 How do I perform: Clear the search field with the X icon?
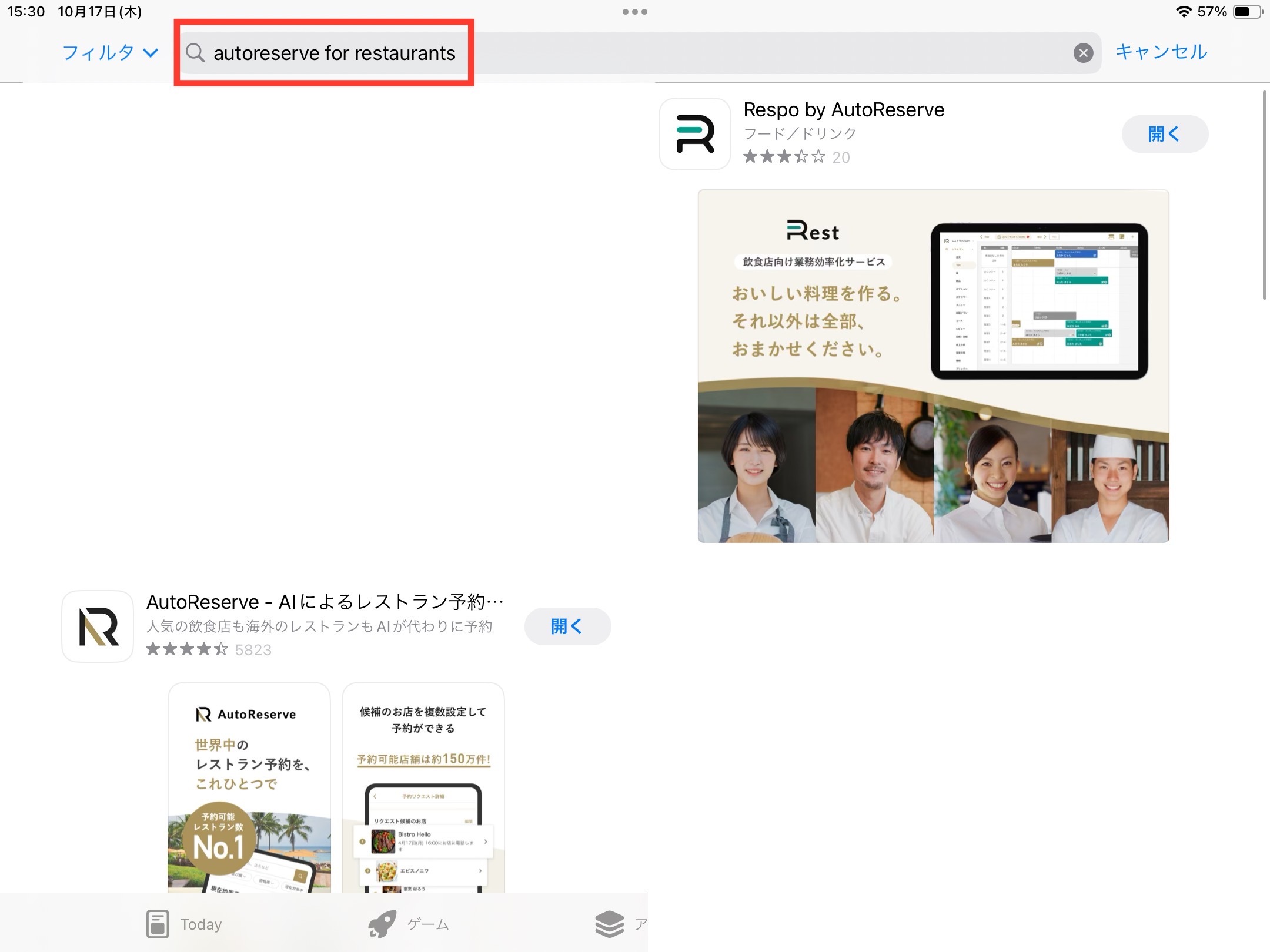coord(1083,53)
